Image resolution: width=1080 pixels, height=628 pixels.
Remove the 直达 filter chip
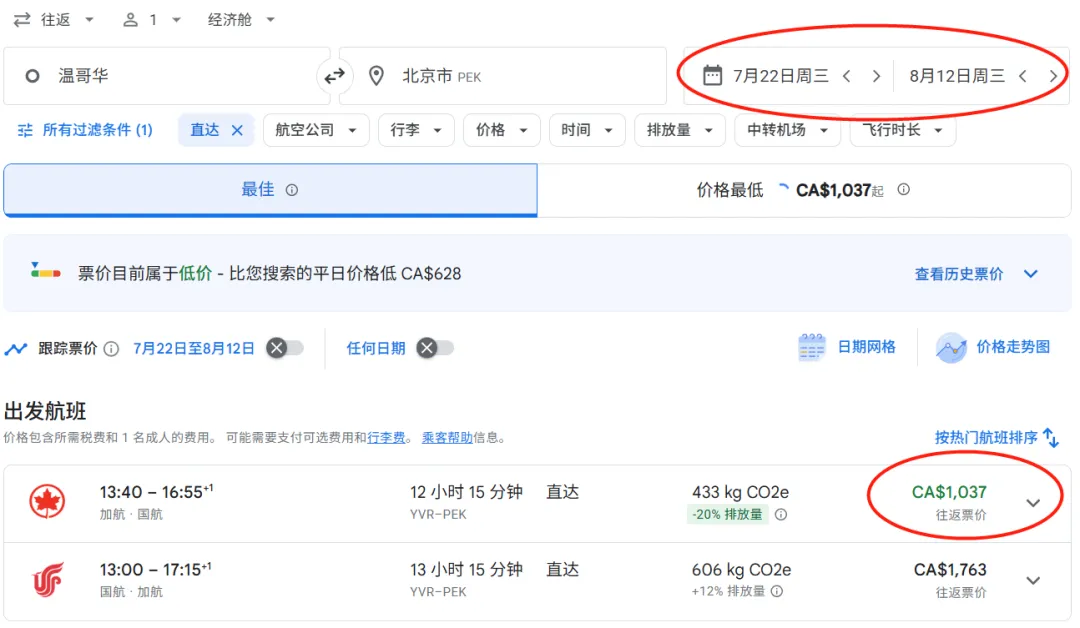pyautogui.click(x=237, y=130)
